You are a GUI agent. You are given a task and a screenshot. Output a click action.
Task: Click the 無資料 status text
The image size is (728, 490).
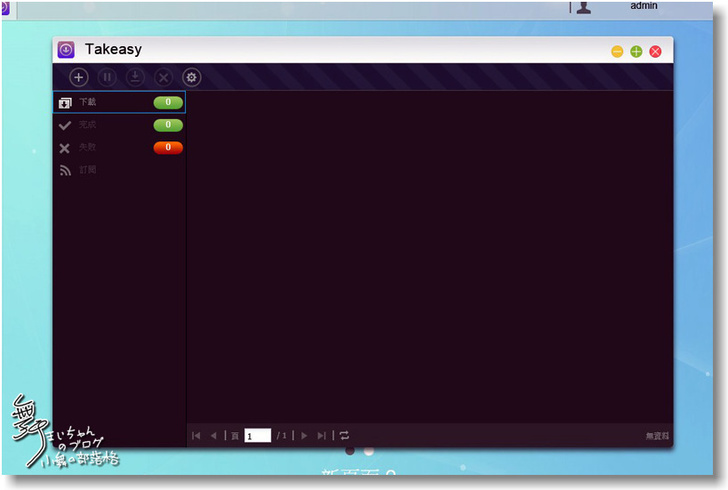point(657,436)
